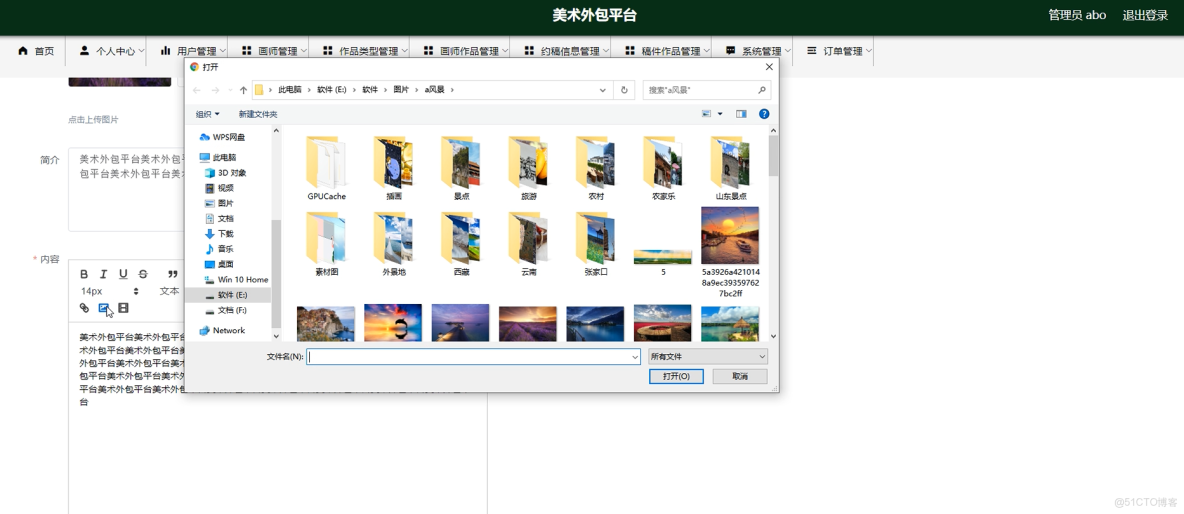Click the insert video icon in the editor
Viewport: 1184px width, 514px height.
click(124, 308)
